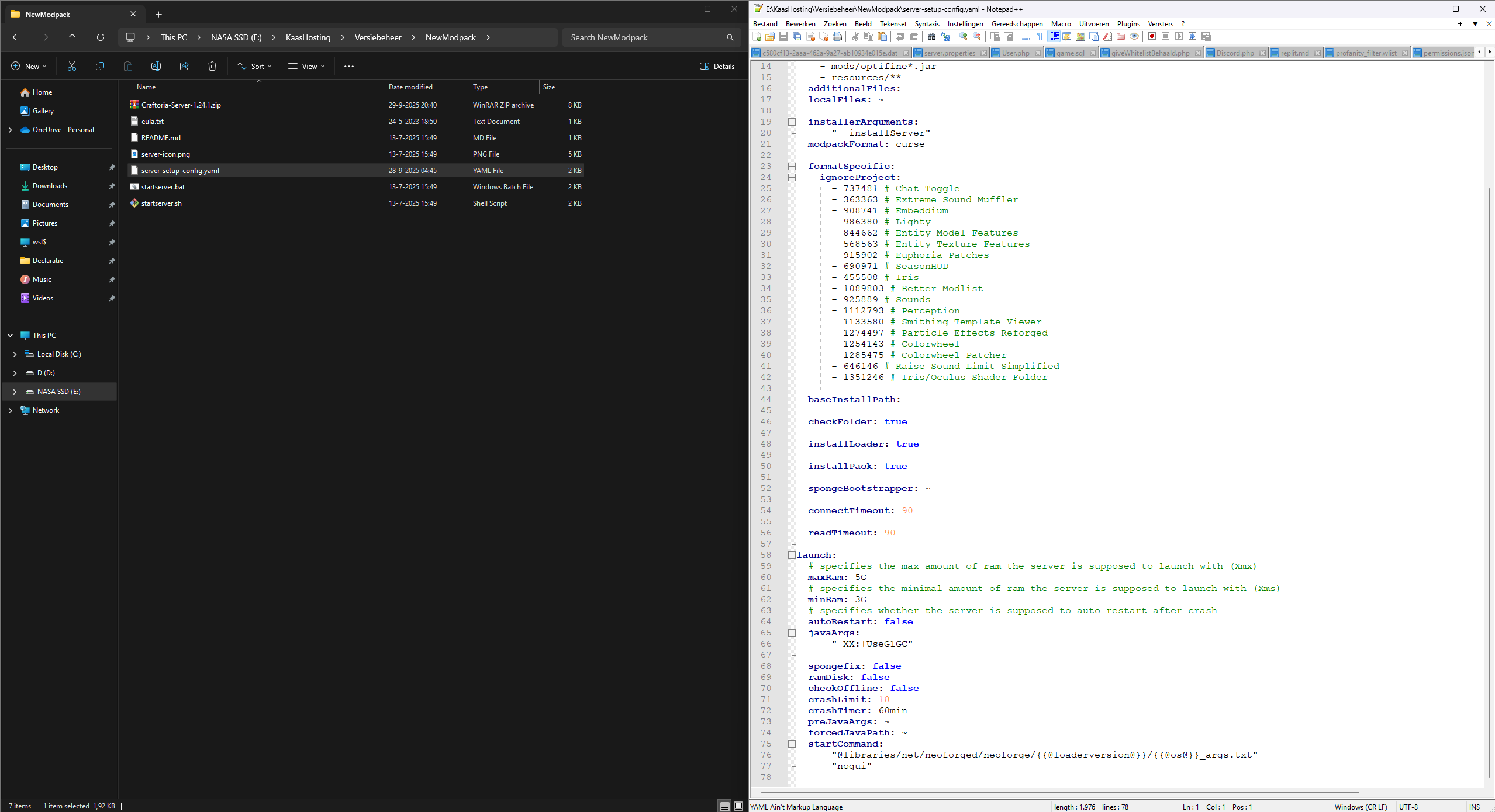Collapse the ignoreProject fold on line 24
Viewport: 1495px width, 812px height.
coord(792,177)
